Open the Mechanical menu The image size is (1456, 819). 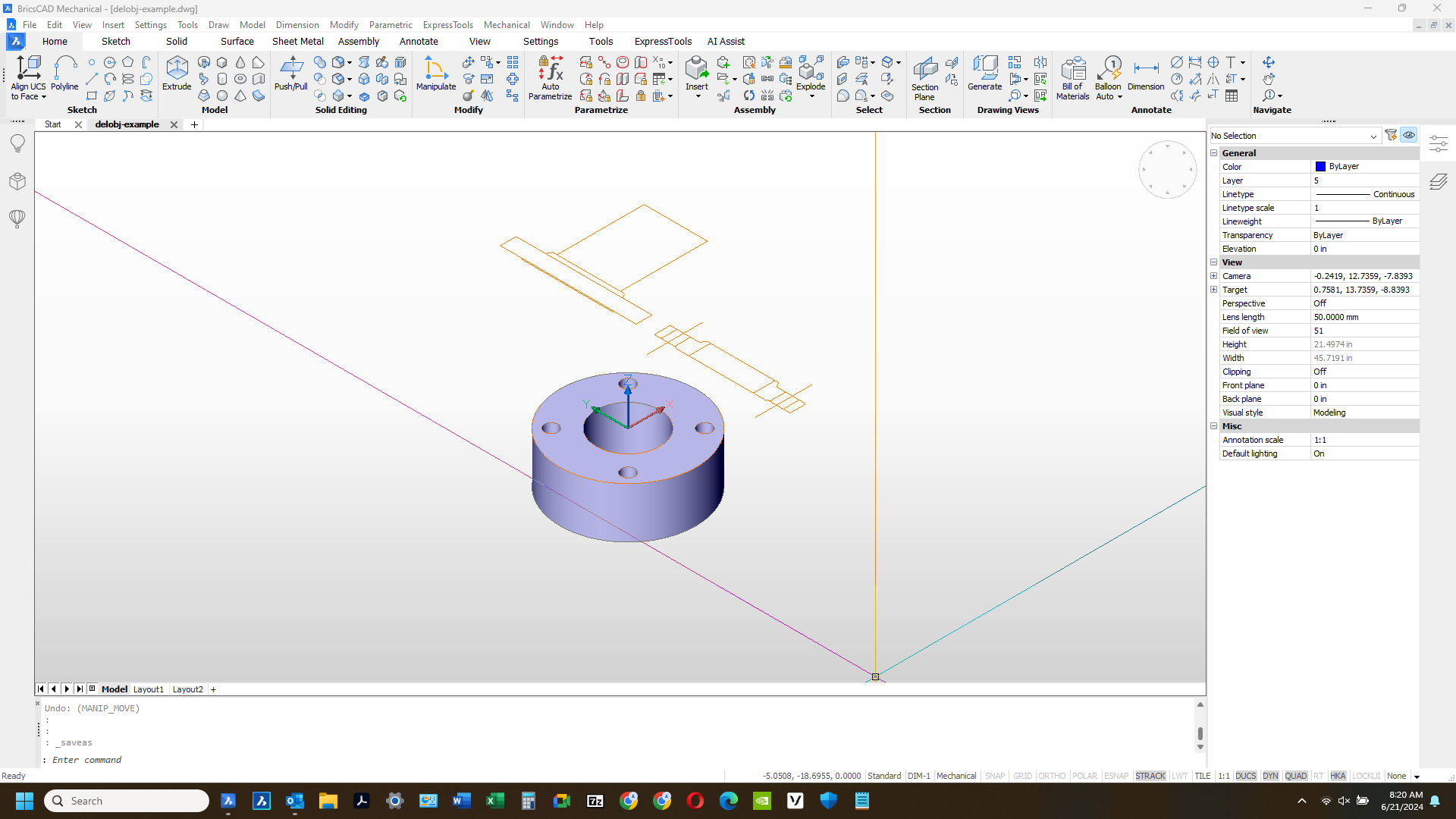pyautogui.click(x=506, y=24)
